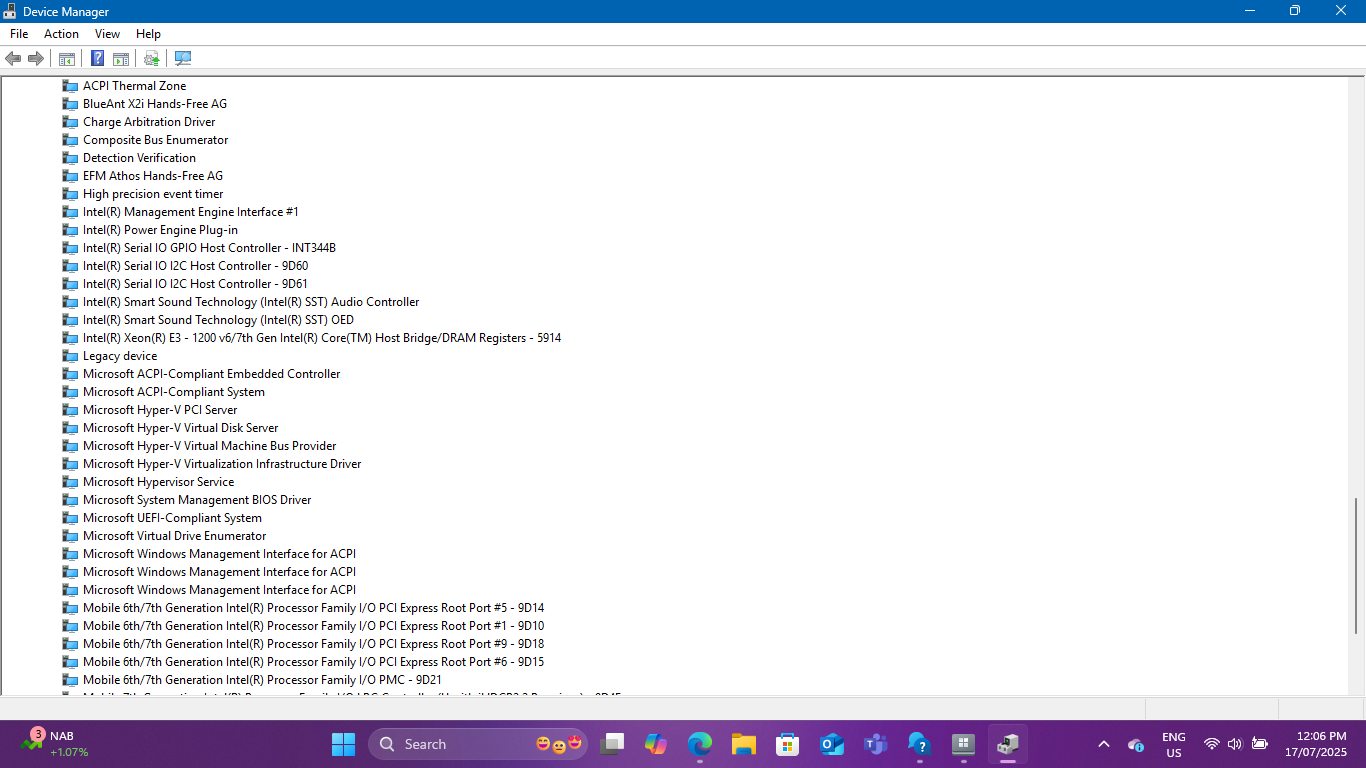Click the device icon beside Microsoft UEFI-Compliant System
1366x768 pixels.
coord(70,518)
